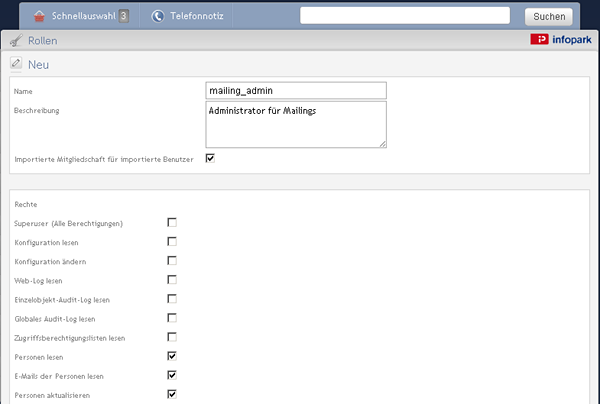600x404 pixels.
Task: Click the Zugriffsberechtigungslisten lesen label
Action: tap(70, 338)
